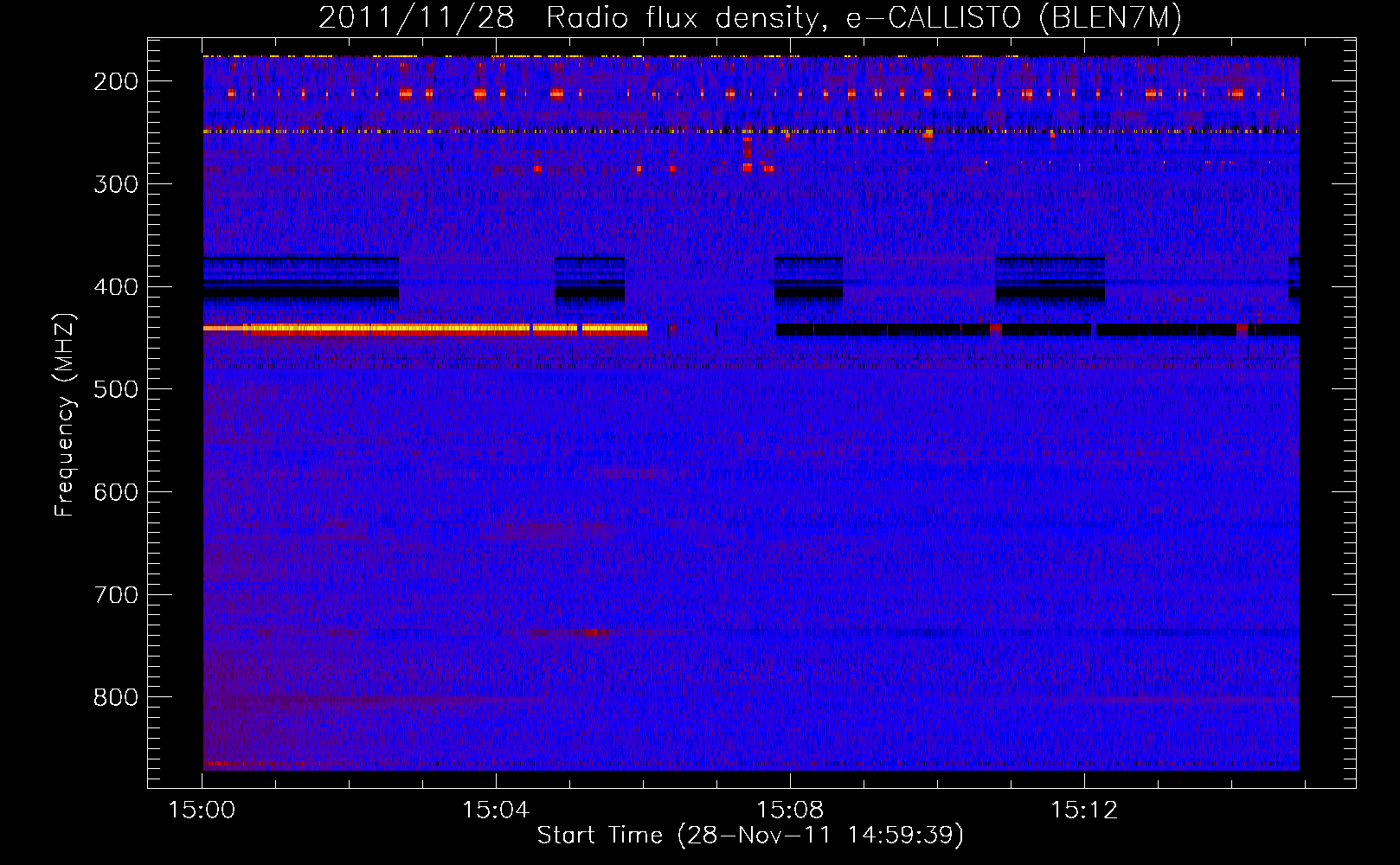
Task: Click the 200 frequency tick label
Action: tap(116, 81)
